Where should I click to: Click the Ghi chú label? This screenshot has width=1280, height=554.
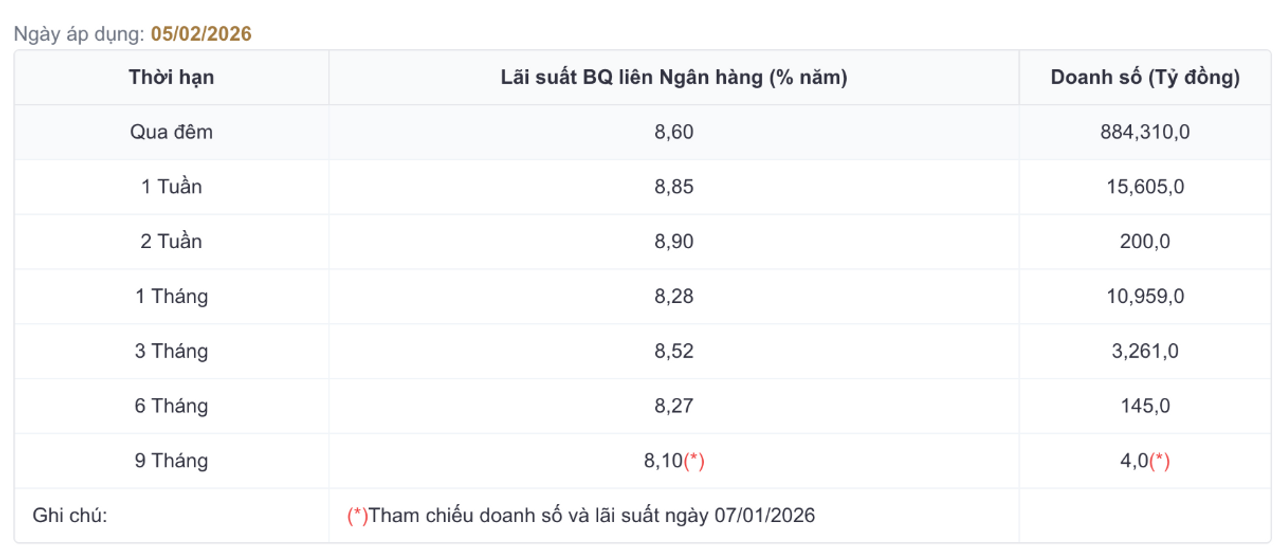[x=70, y=516]
